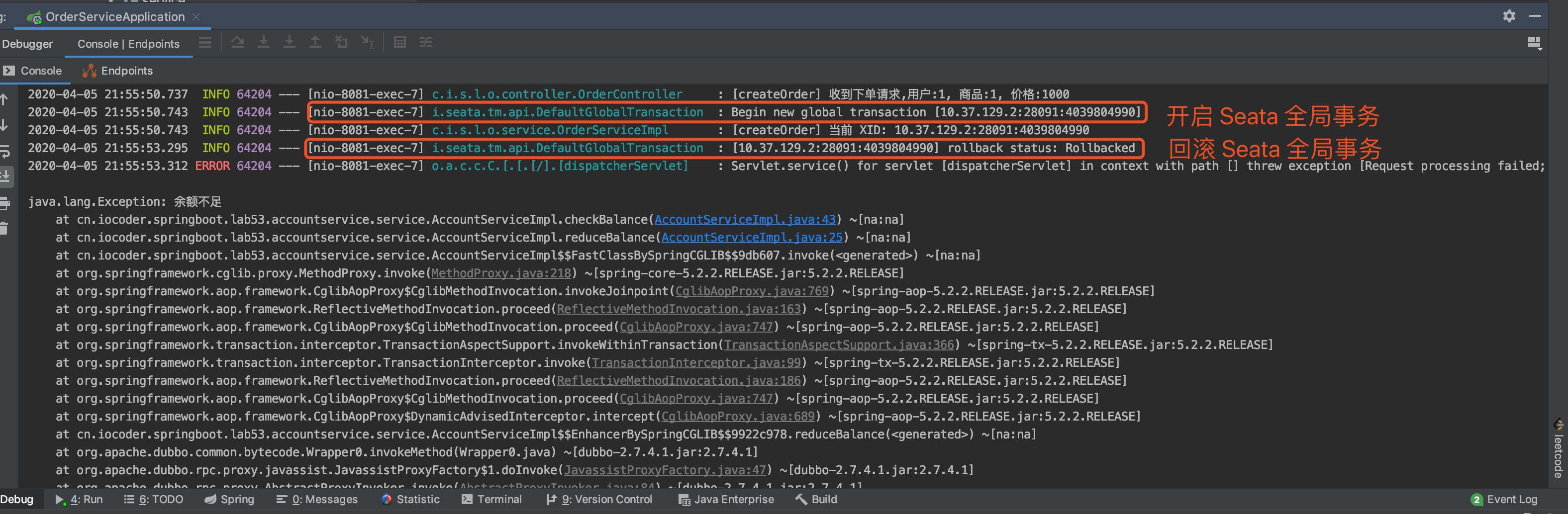Open debug panel settings gear
This screenshot has height=514, width=1568.
click(x=1509, y=16)
